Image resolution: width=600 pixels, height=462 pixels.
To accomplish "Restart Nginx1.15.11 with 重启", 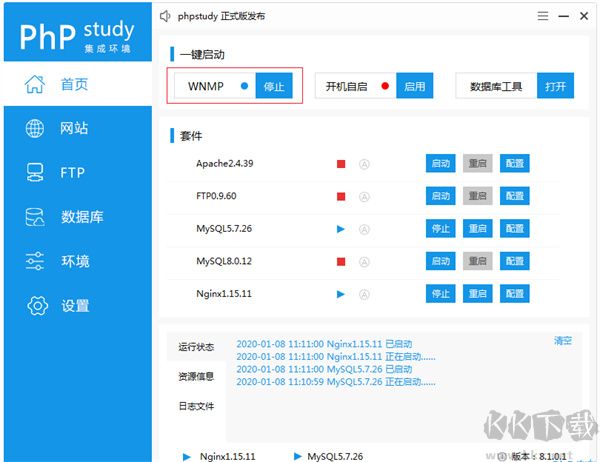I will 478,294.
